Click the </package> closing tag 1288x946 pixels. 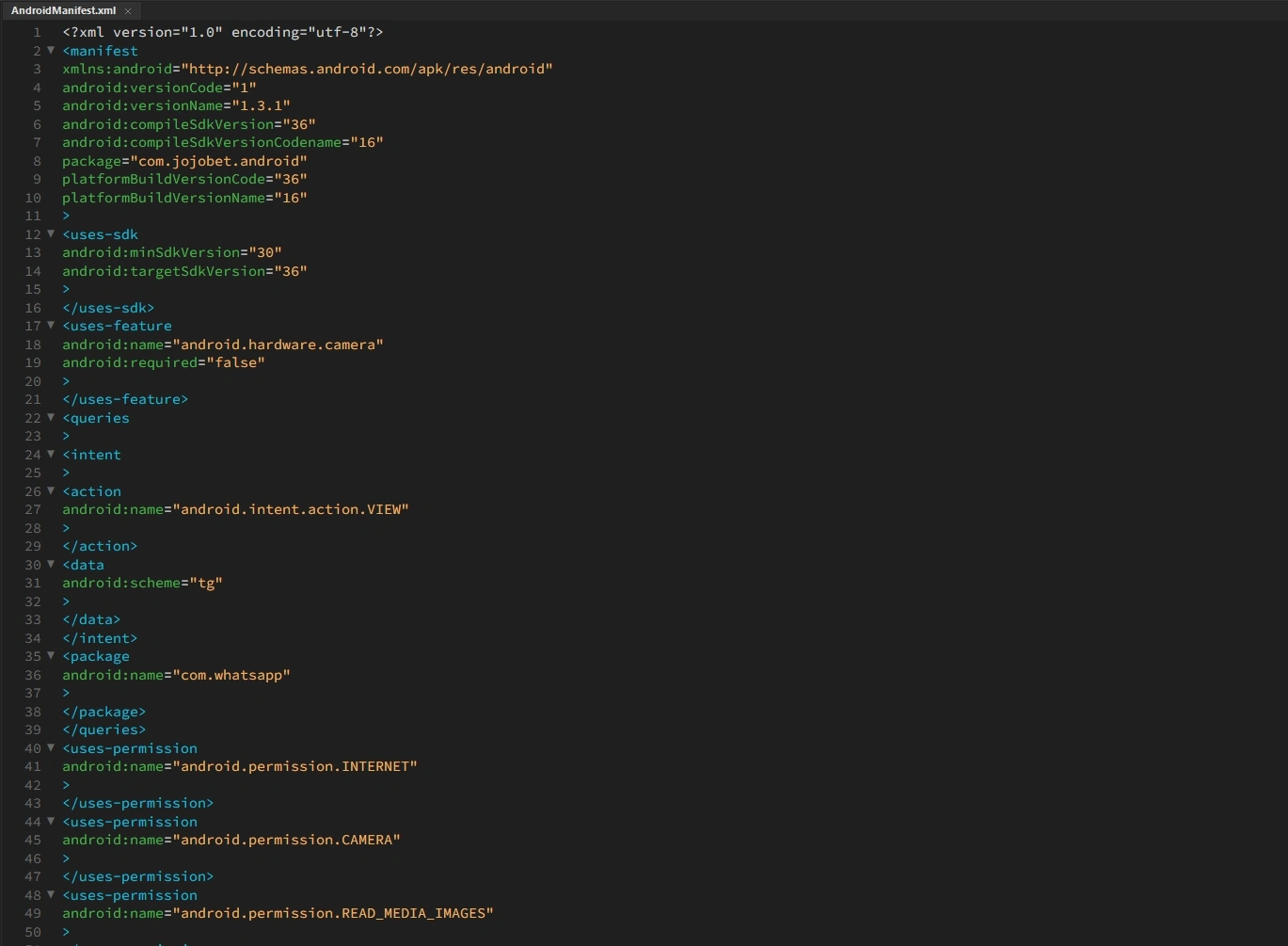(103, 712)
